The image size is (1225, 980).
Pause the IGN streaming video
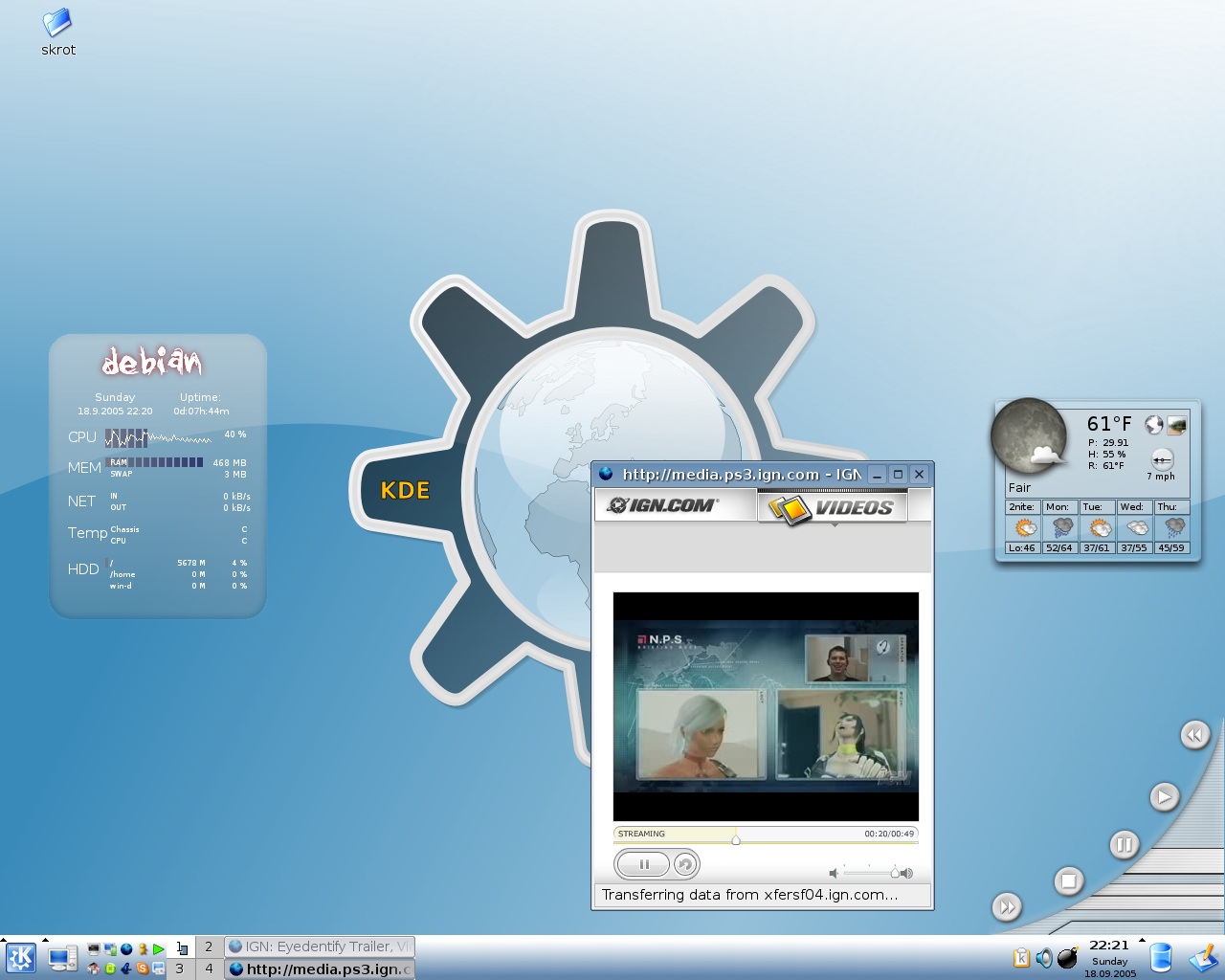point(644,864)
